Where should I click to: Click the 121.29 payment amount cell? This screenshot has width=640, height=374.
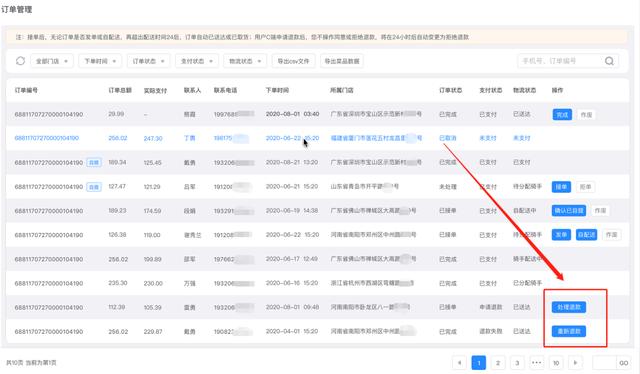[x=152, y=187]
